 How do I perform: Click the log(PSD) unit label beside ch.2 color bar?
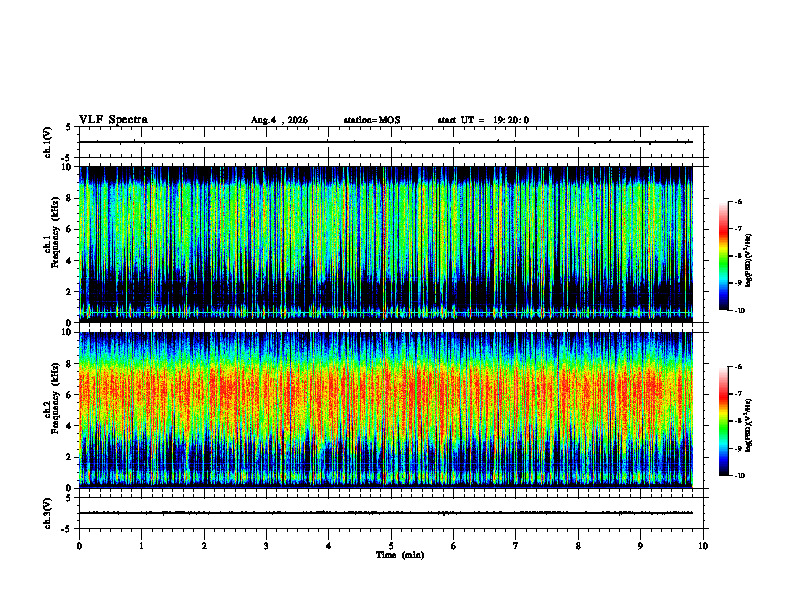click(749, 426)
